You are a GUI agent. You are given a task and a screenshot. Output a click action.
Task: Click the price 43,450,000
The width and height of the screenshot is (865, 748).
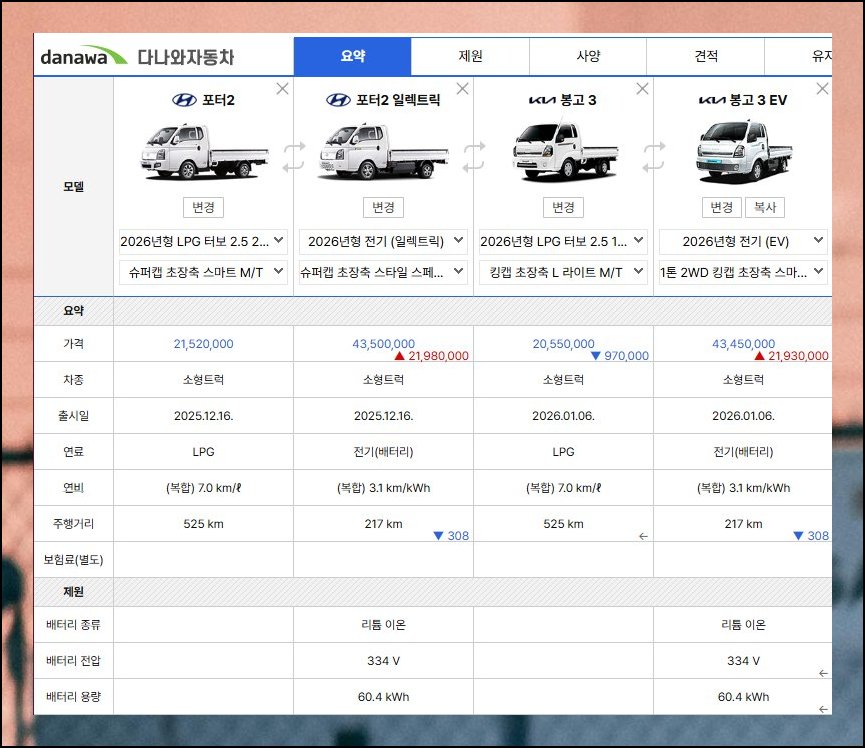coord(743,344)
